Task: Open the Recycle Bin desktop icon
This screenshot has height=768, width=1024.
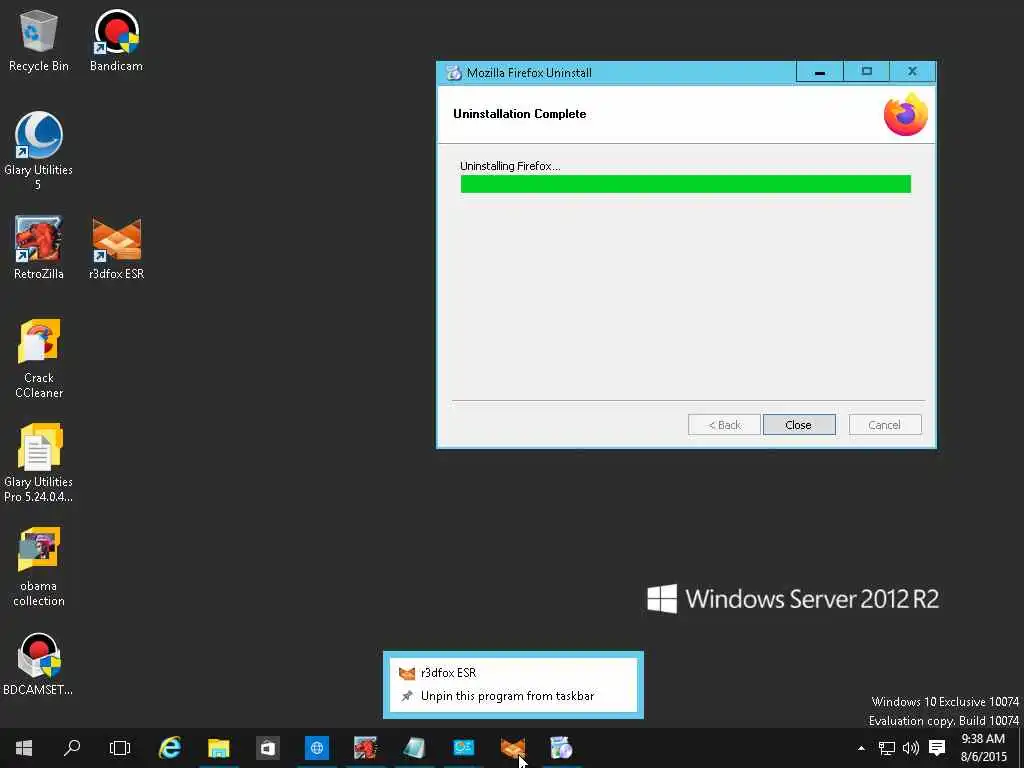Action: click(39, 40)
